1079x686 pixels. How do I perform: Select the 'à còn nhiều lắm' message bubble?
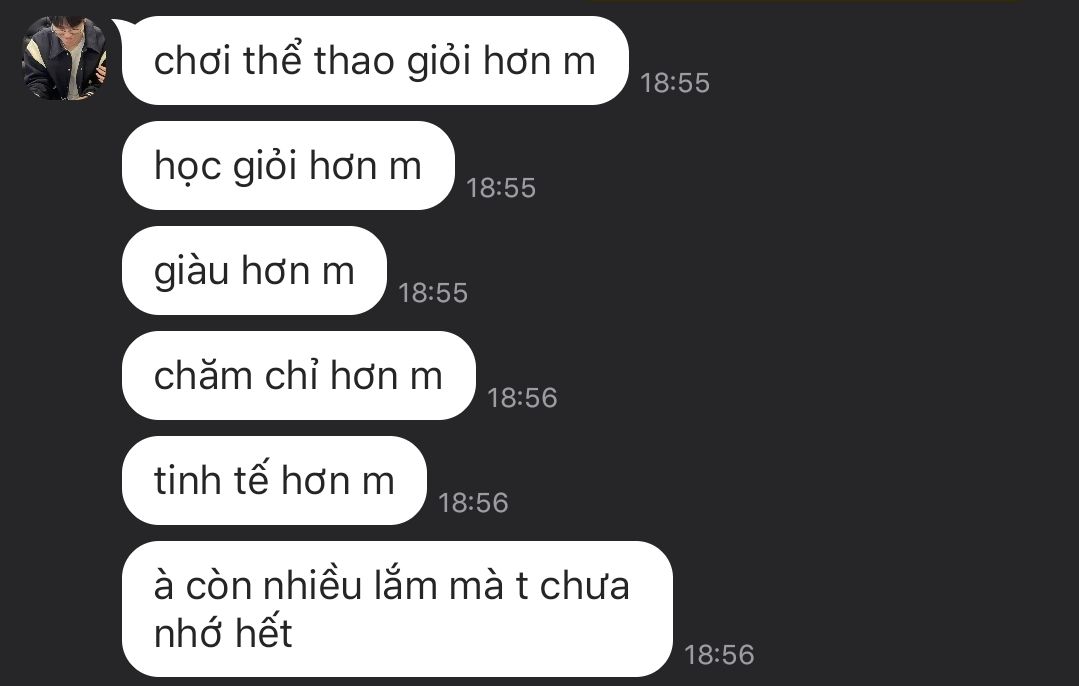tap(397, 609)
